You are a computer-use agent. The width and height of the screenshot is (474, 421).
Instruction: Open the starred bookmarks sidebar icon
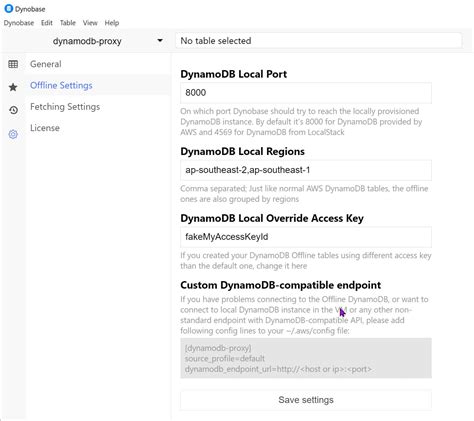pos(13,87)
